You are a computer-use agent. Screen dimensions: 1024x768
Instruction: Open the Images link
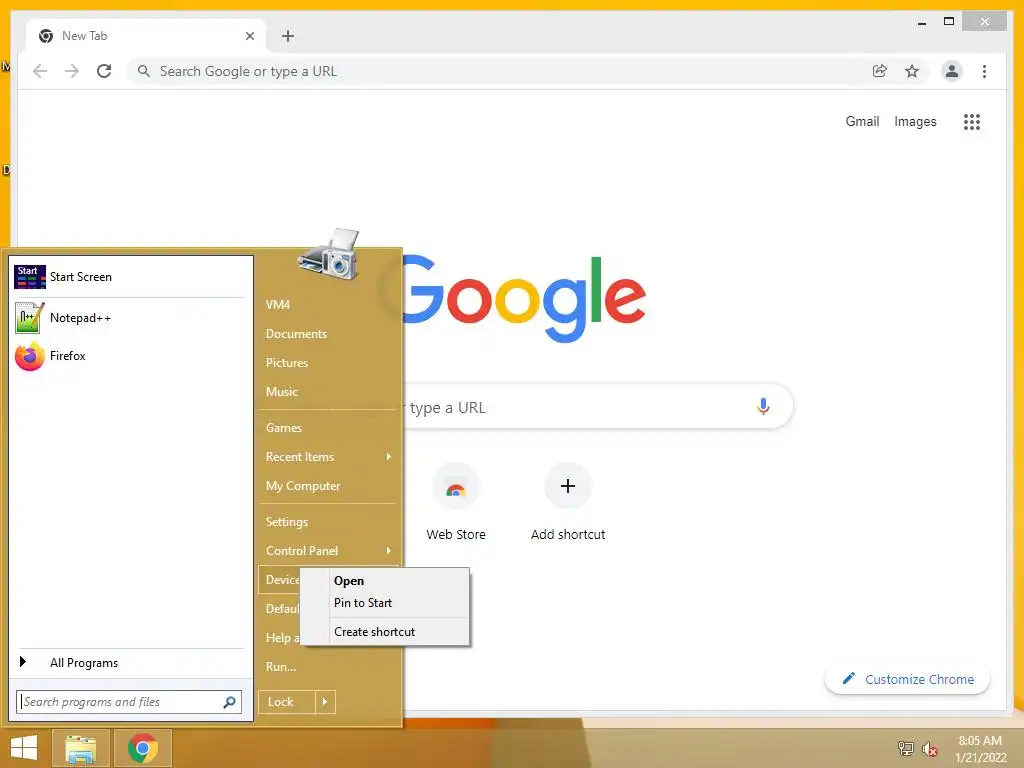coord(915,121)
